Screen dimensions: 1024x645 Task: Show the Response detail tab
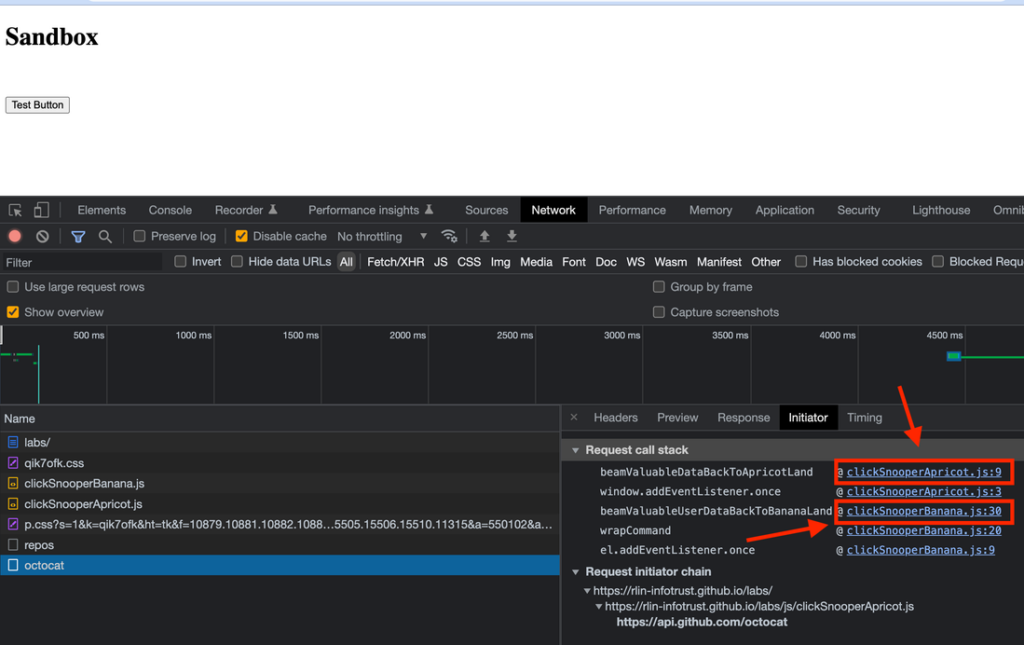pos(743,418)
